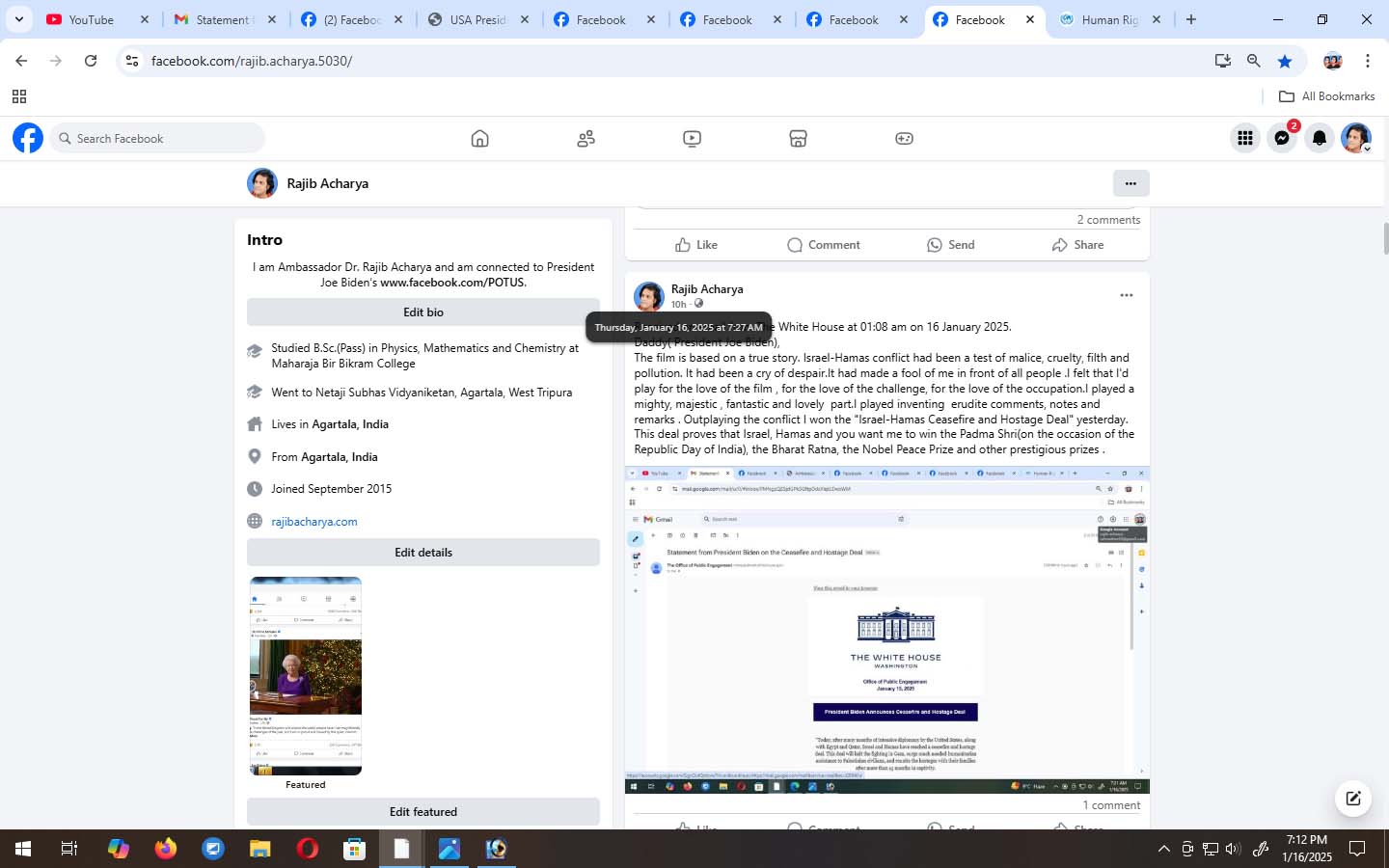Open the Facebook account menu avatar
This screenshot has width=1389, height=868.
point(1356,138)
